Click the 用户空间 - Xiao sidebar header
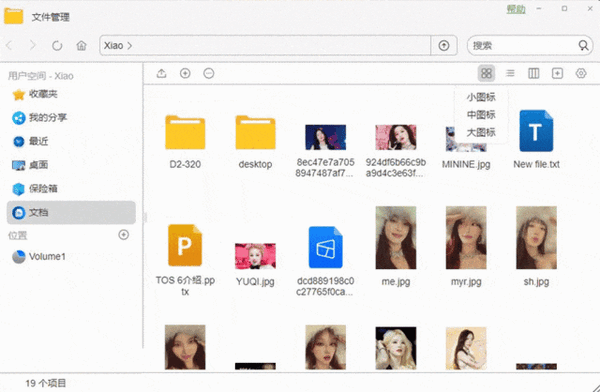600x392 pixels. [41, 76]
